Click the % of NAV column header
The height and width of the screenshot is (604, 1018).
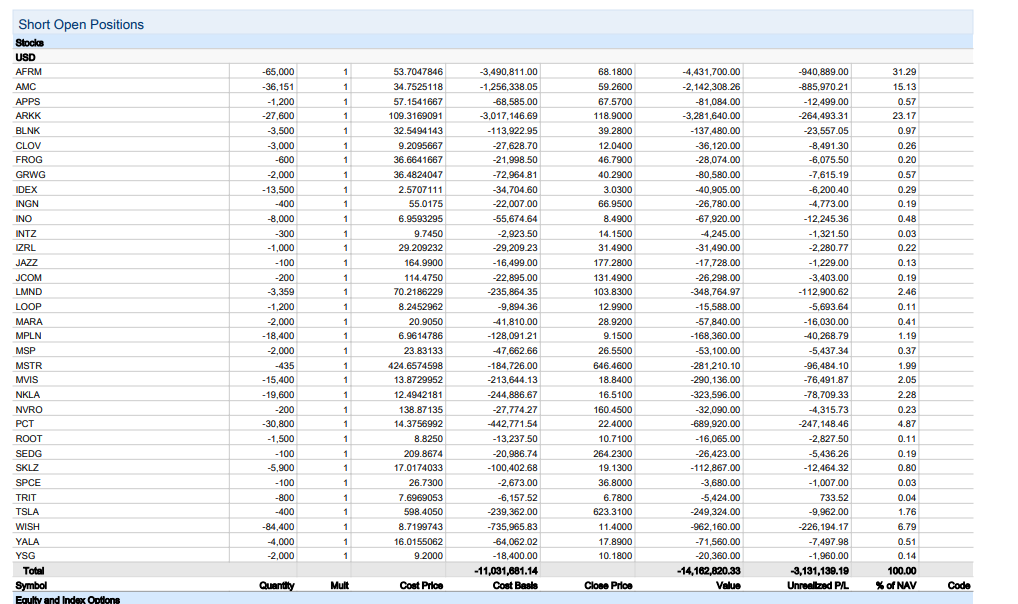click(896, 586)
